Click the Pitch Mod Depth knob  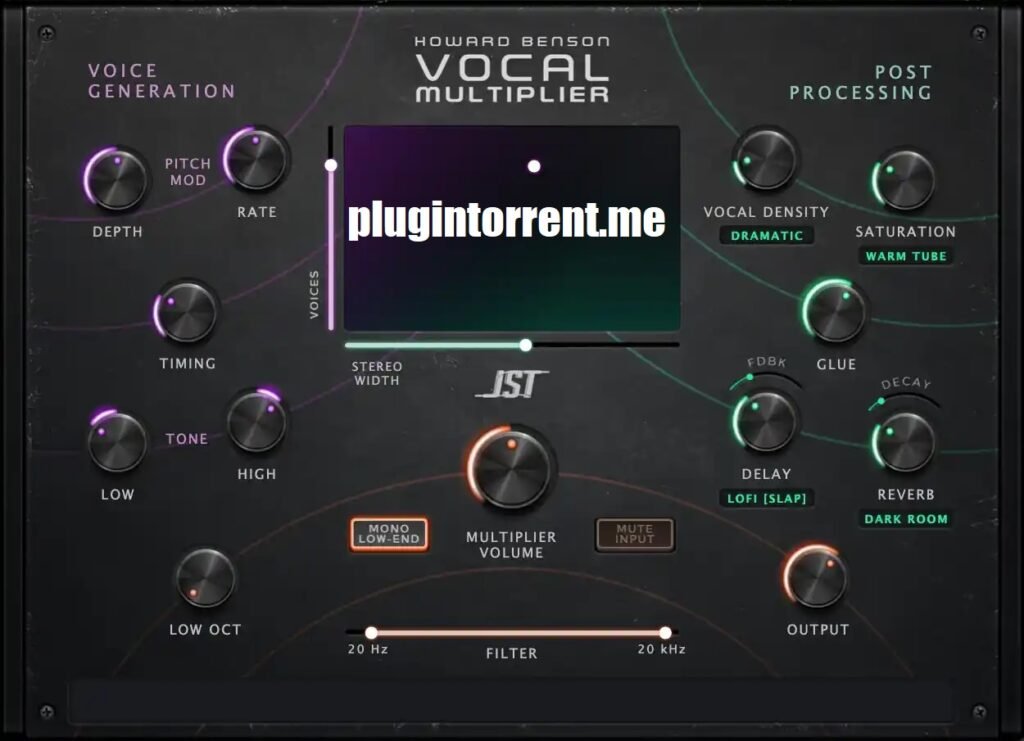pos(117,178)
